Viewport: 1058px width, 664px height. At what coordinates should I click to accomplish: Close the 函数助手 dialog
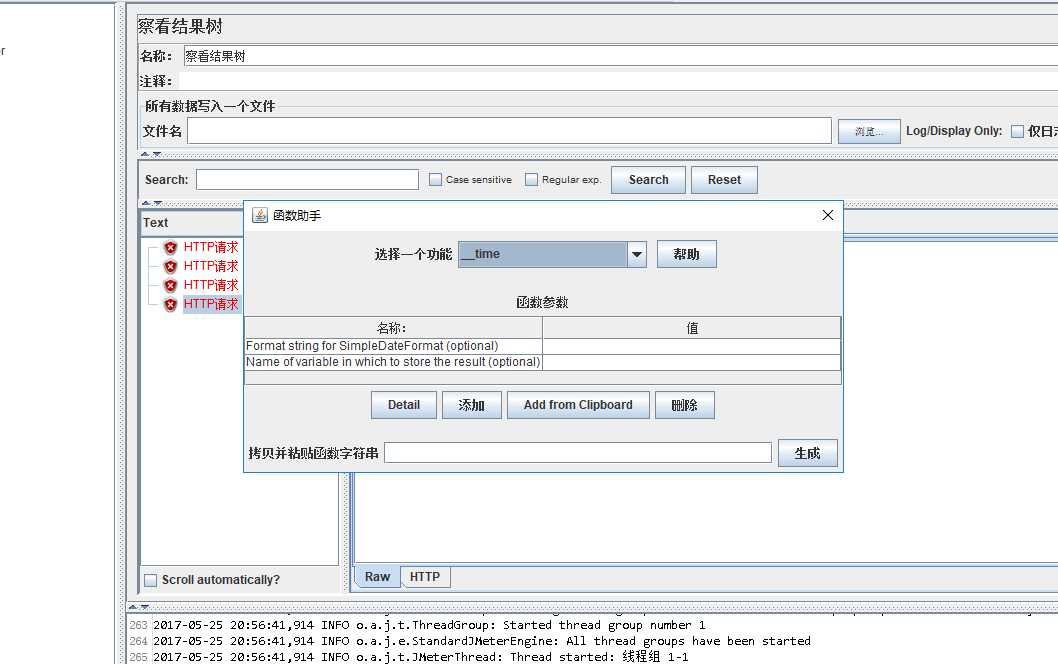click(x=828, y=215)
